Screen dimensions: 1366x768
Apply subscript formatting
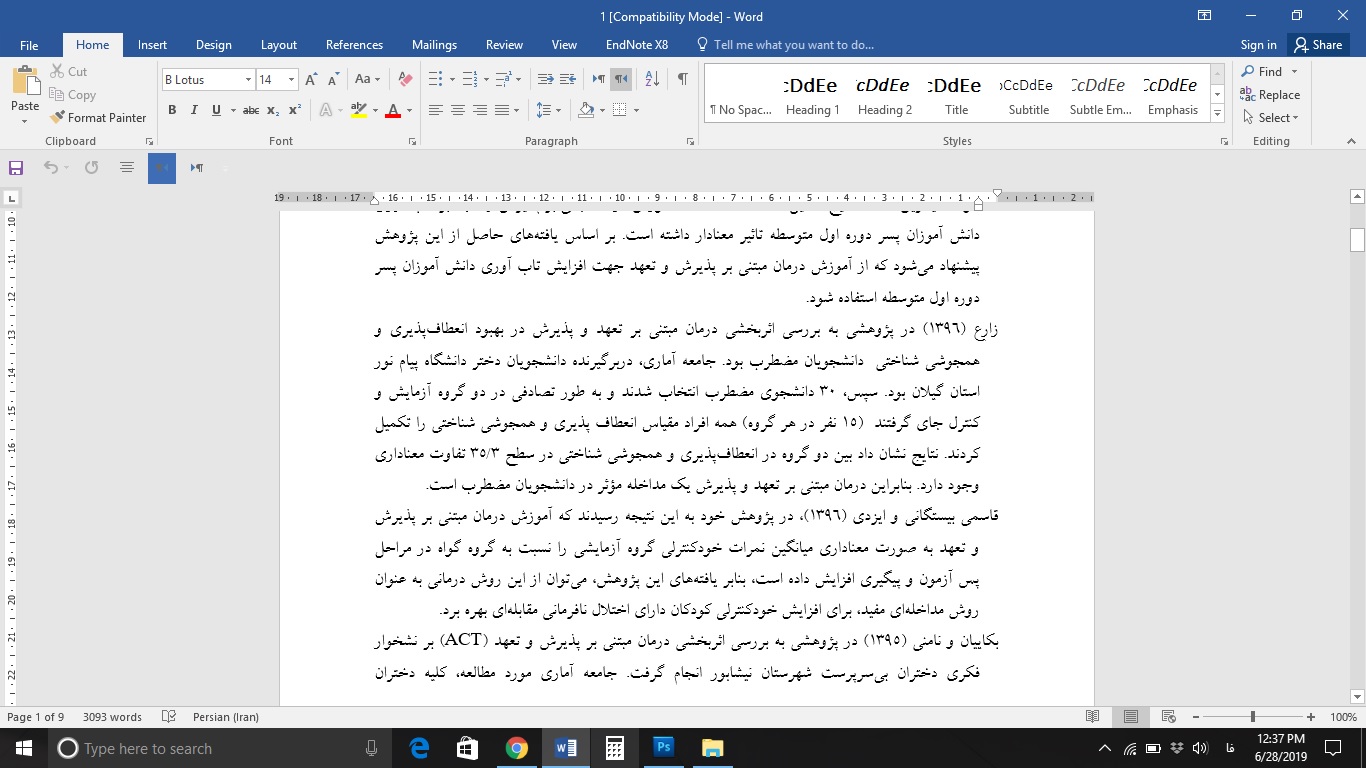click(275, 110)
